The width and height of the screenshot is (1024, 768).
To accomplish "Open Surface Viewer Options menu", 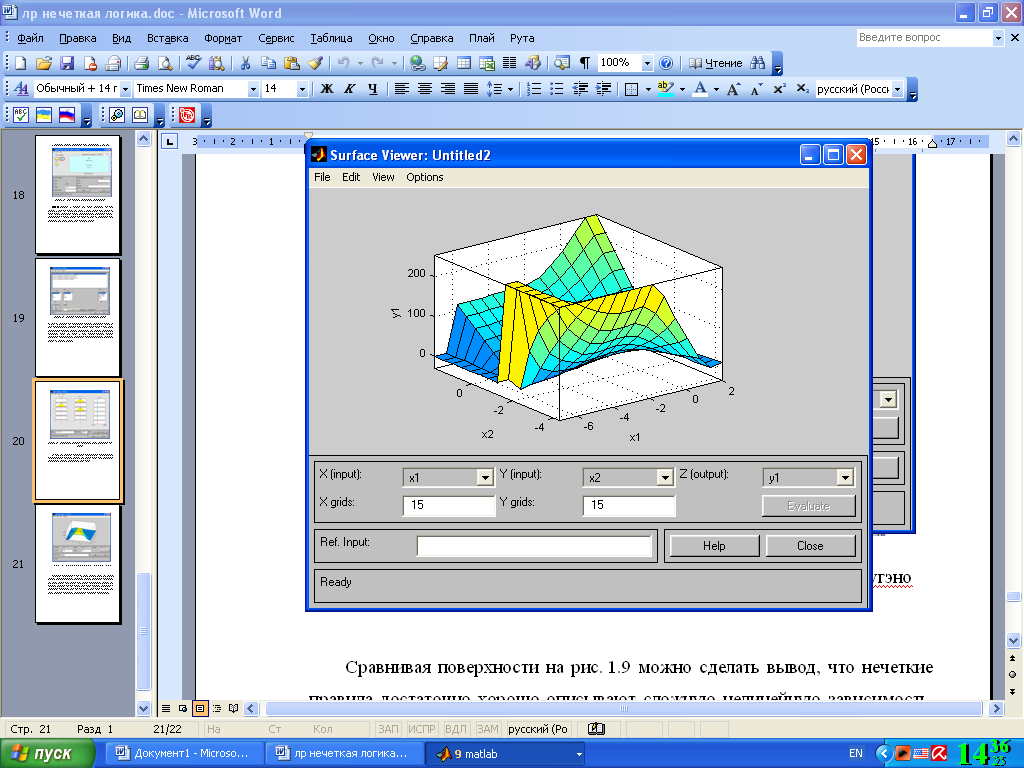I will click(x=424, y=177).
